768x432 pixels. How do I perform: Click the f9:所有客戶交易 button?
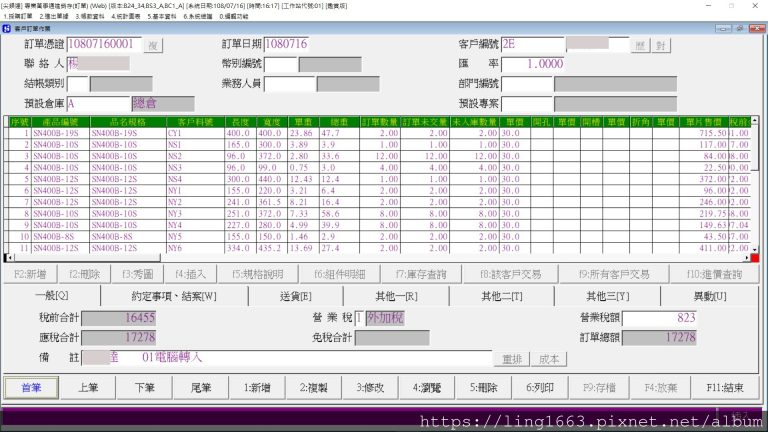coord(614,274)
